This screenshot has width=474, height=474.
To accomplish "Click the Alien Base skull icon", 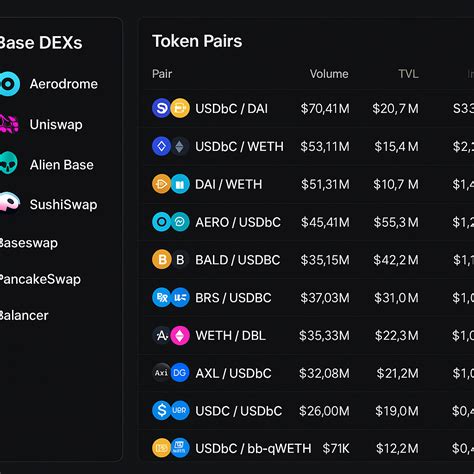I will coord(9,163).
